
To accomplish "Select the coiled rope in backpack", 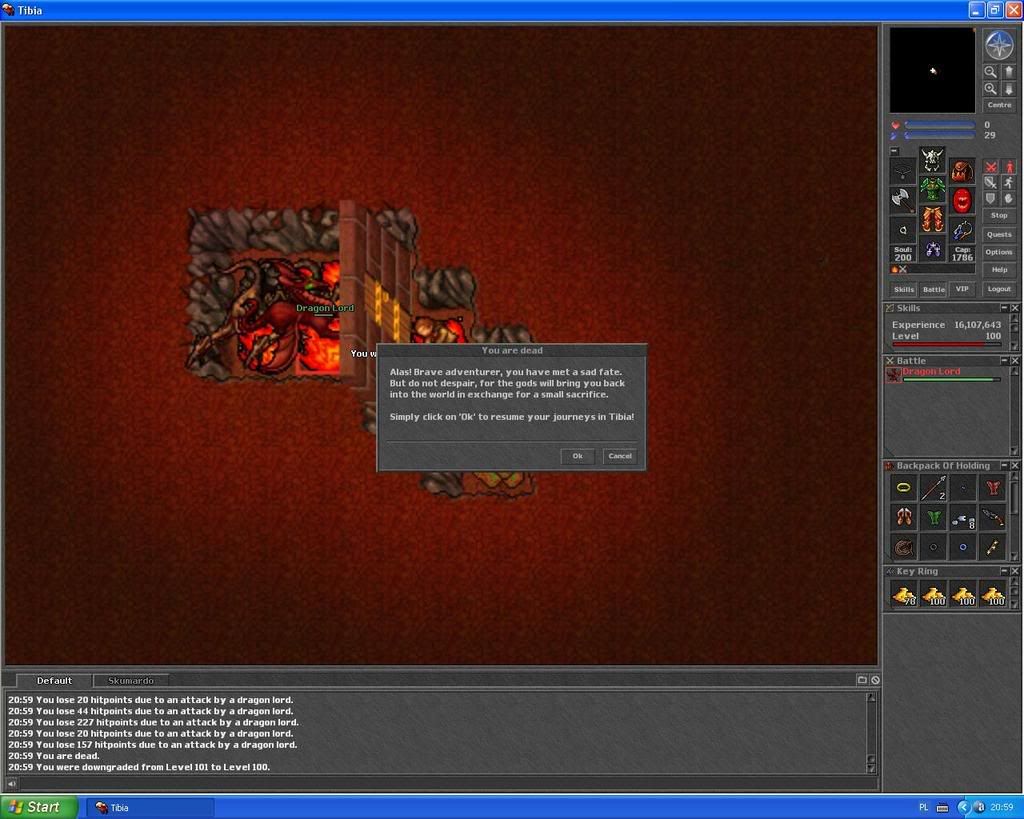I will click(x=904, y=547).
